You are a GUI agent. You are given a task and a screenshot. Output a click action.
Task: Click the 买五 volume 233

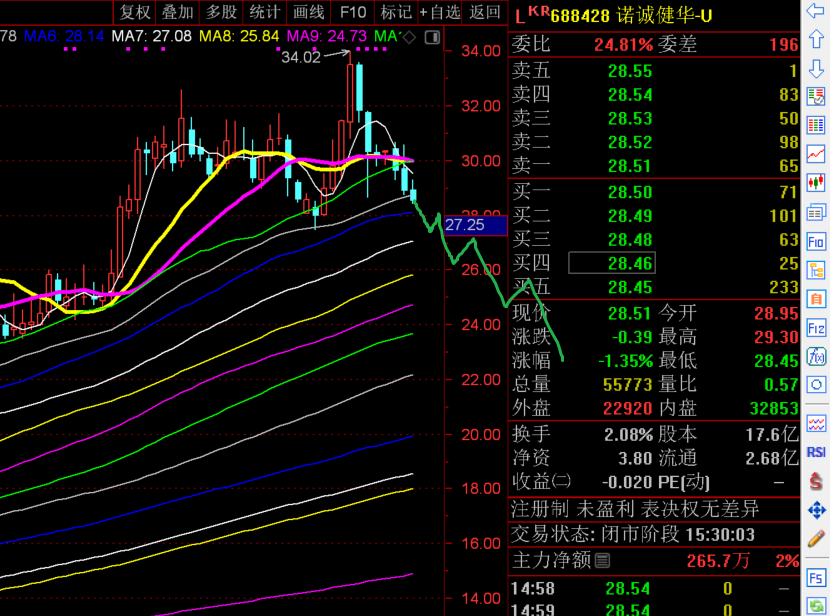(783, 287)
